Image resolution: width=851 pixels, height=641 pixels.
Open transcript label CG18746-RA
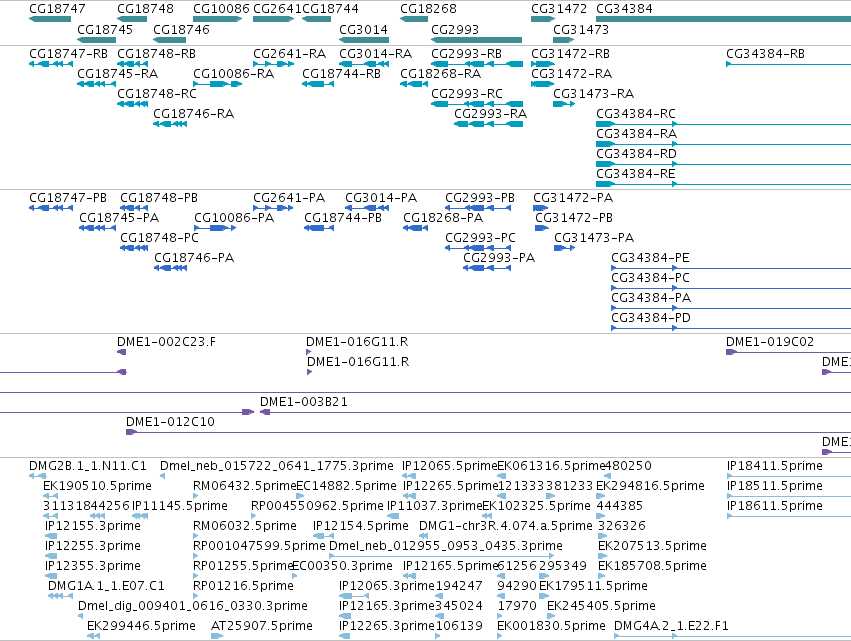point(193,114)
